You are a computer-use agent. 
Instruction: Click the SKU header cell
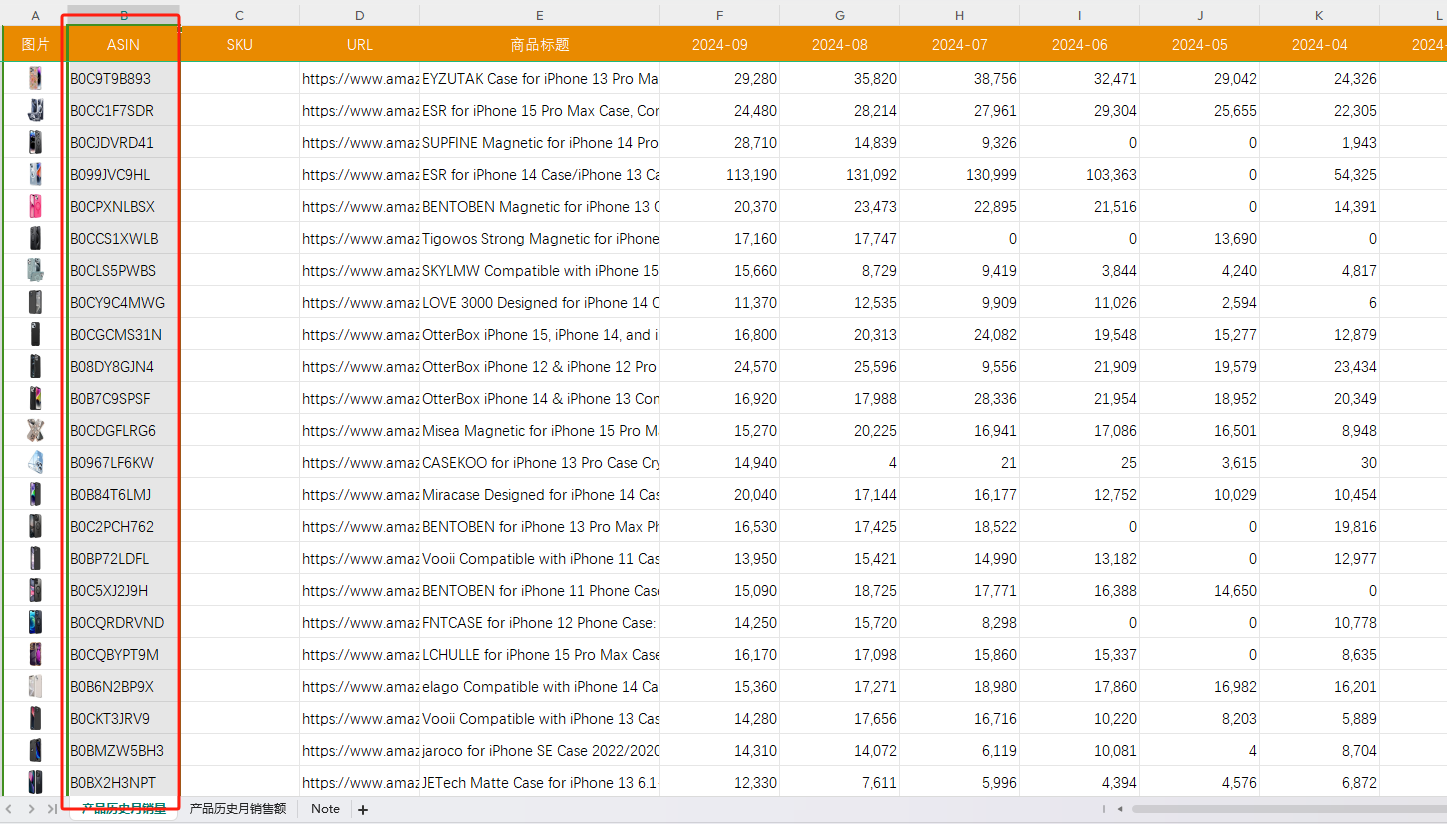pos(239,45)
